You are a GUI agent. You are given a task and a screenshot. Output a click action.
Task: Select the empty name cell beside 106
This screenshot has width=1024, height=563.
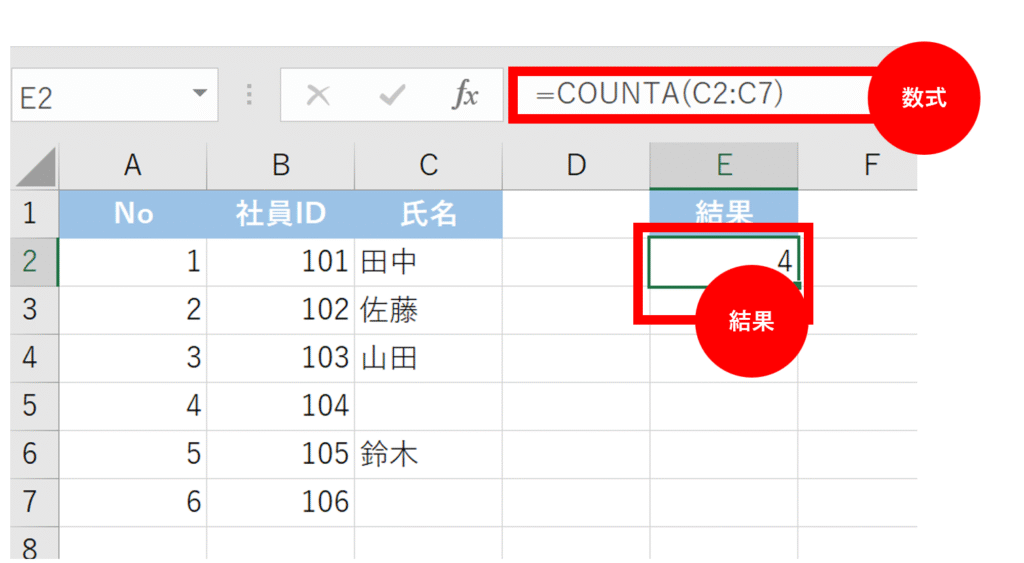[x=428, y=501]
